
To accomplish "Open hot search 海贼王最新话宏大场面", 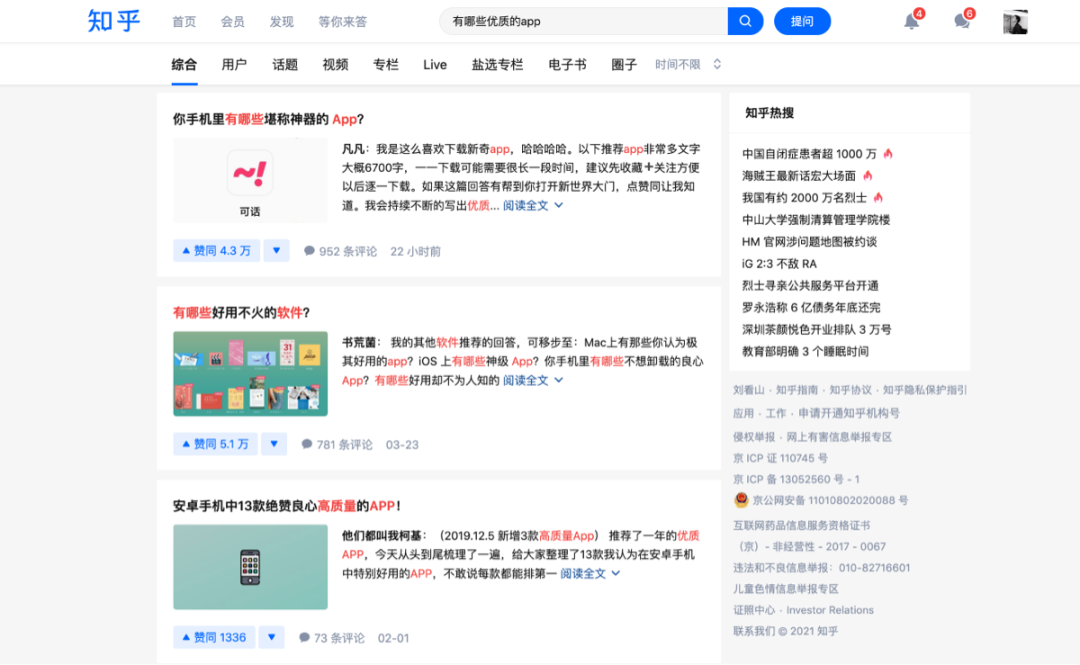I will coord(799,176).
